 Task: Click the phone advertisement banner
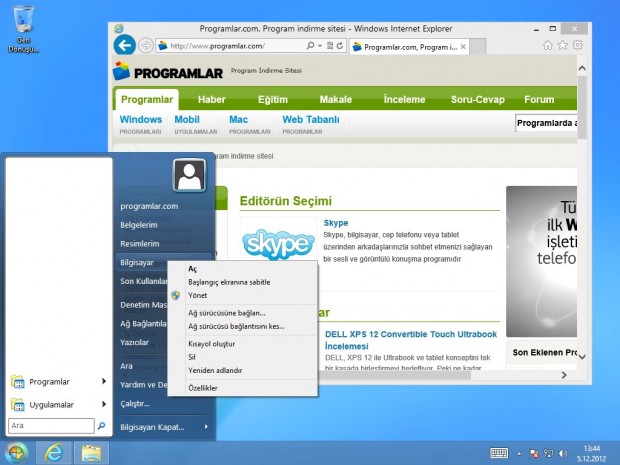pyautogui.click(x=541, y=261)
